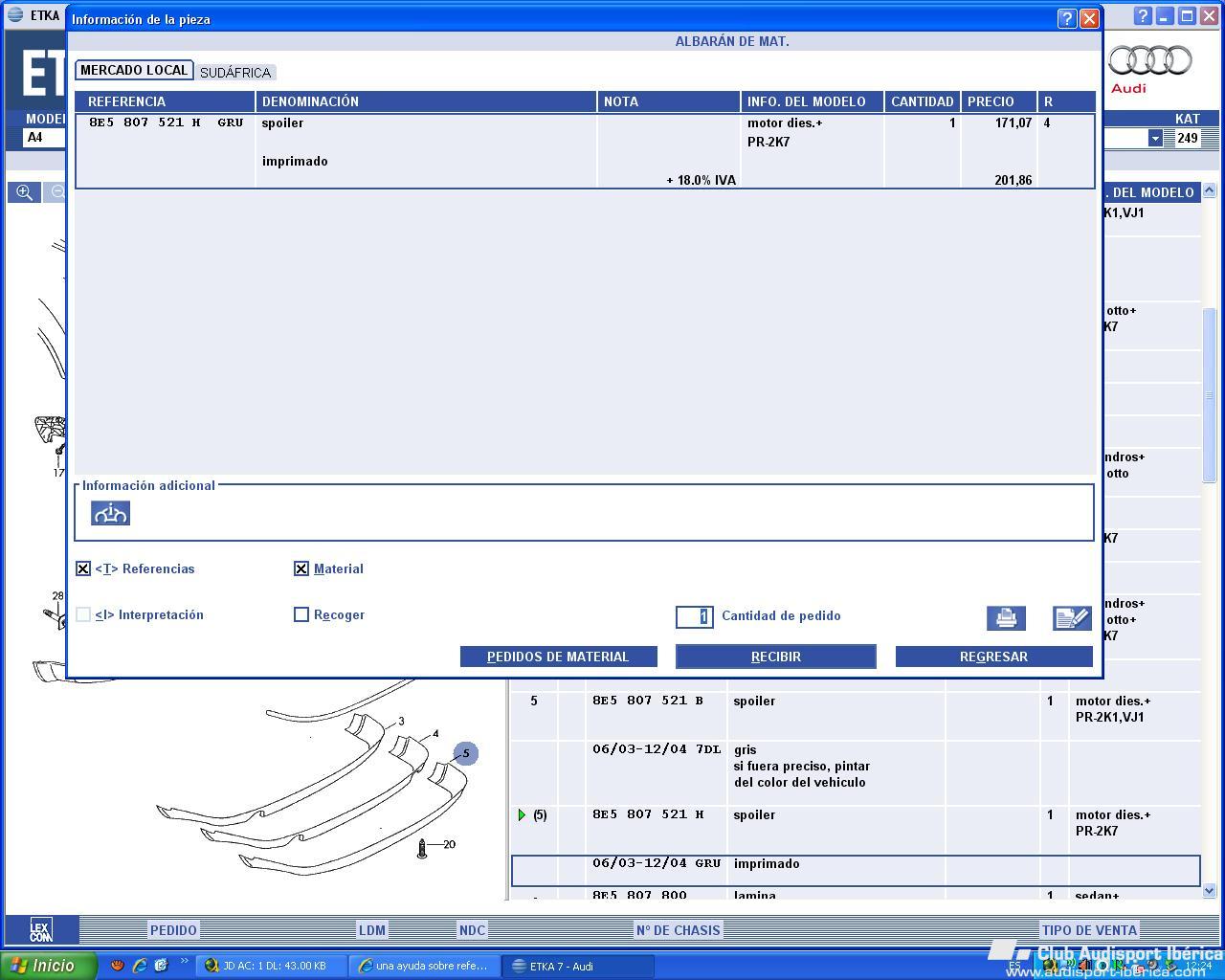Click NDC in the bottom bar
This screenshot has height=980, width=1225.
[472, 930]
